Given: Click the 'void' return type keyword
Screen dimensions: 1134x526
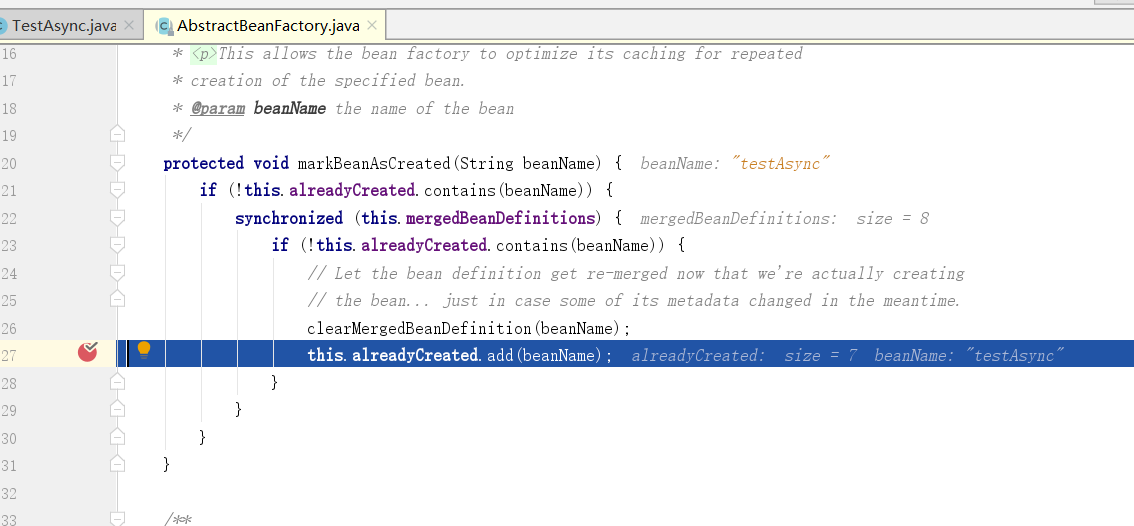Looking at the screenshot, I should [271, 164].
